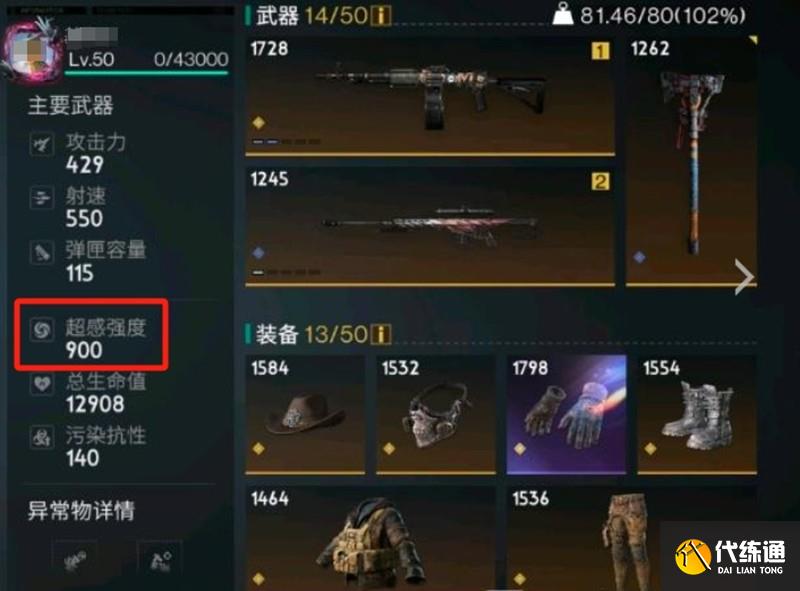Select the 1532 skull mask item

pos(436,415)
